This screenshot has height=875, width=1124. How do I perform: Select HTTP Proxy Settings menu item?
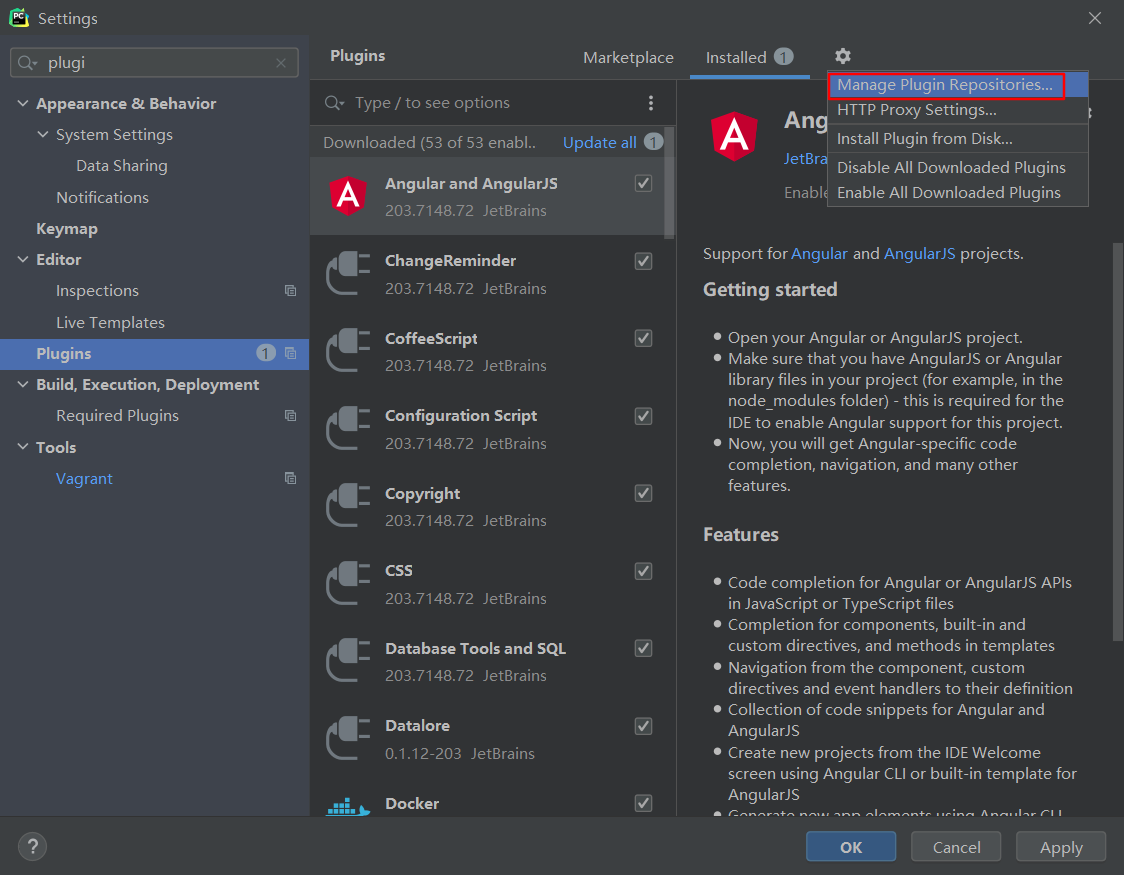pos(958,110)
